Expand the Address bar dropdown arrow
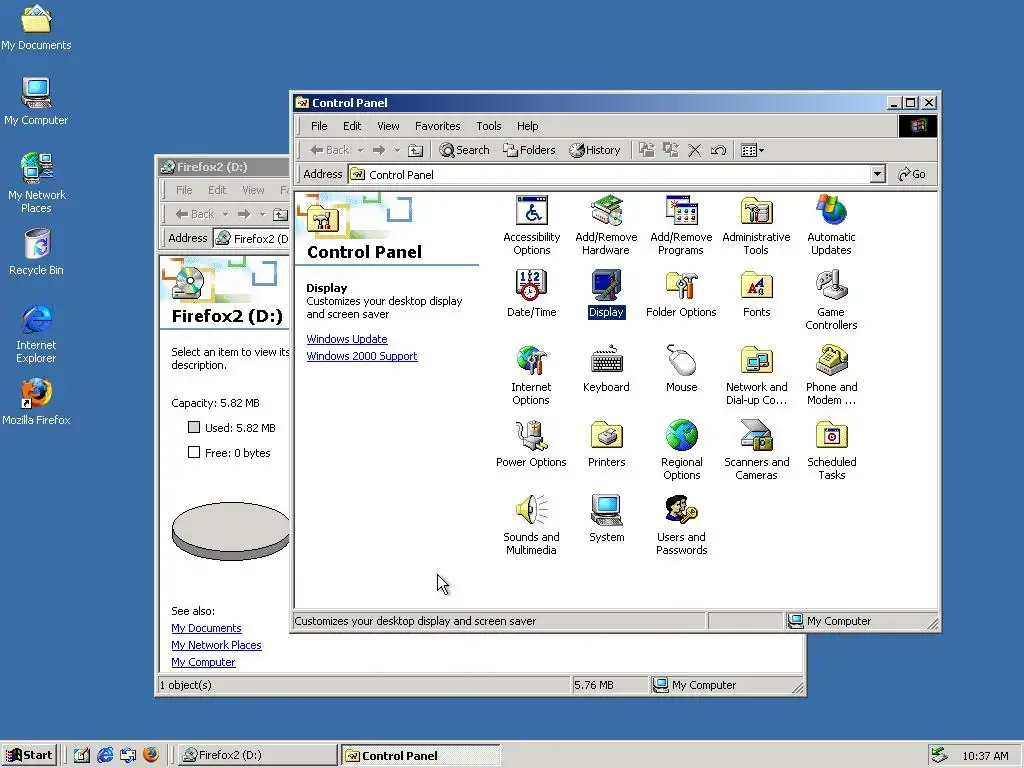The image size is (1024, 768). (x=878, y=174)
